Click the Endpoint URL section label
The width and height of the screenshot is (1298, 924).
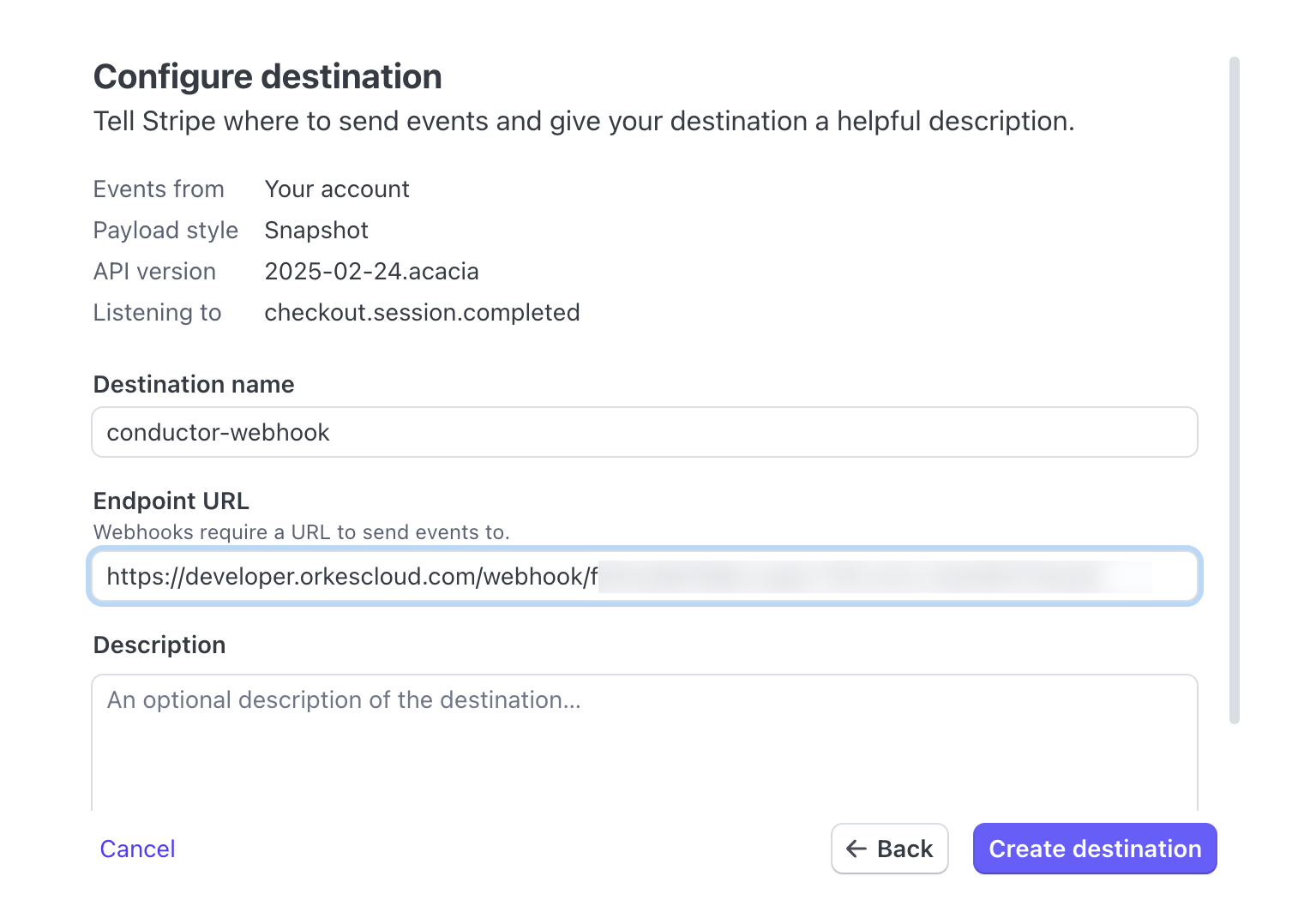(171, 501)
